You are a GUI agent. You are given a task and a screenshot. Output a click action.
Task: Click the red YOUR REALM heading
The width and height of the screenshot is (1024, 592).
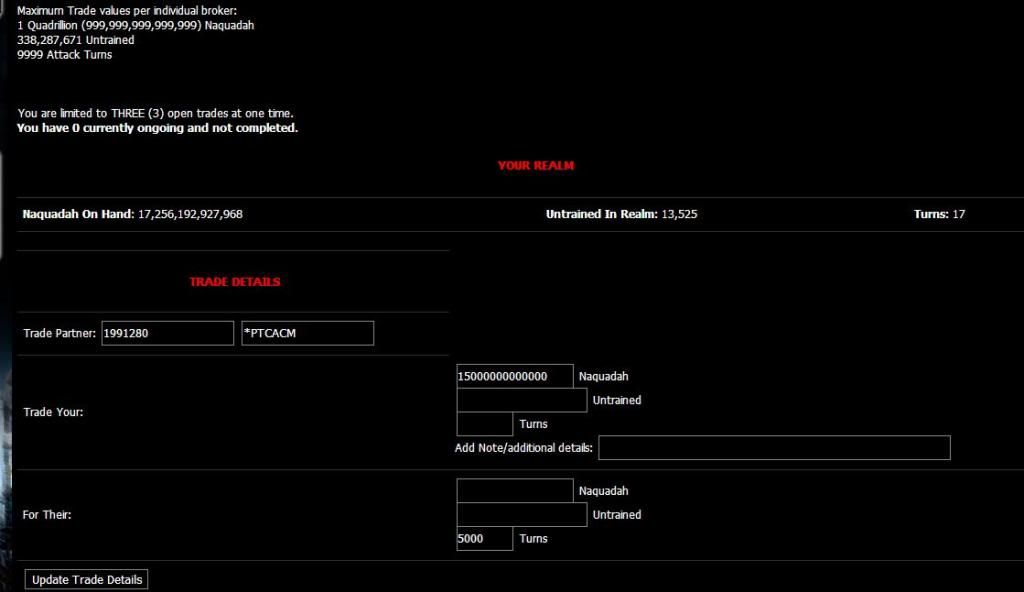[536, 165]
